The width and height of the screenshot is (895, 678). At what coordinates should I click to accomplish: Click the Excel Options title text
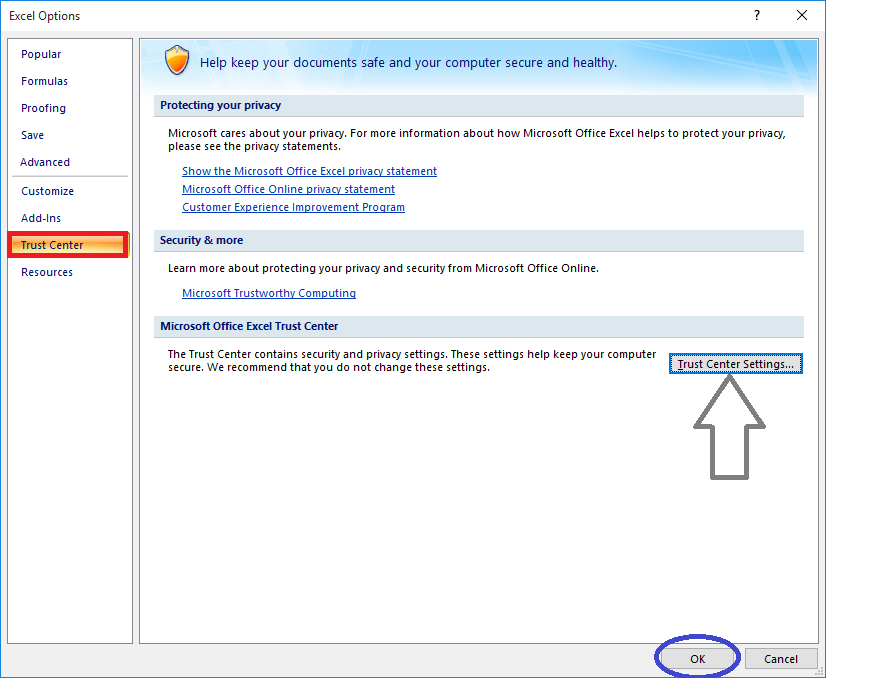(45, 16)
